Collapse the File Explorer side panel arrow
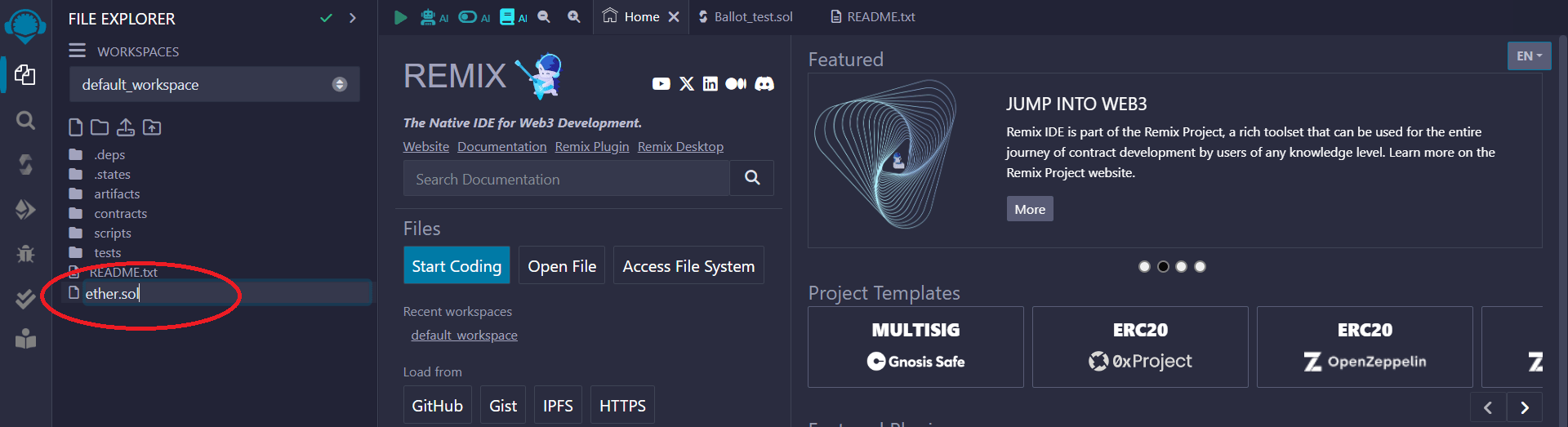This screenshot has width=1568, height=427. (353, 18)
